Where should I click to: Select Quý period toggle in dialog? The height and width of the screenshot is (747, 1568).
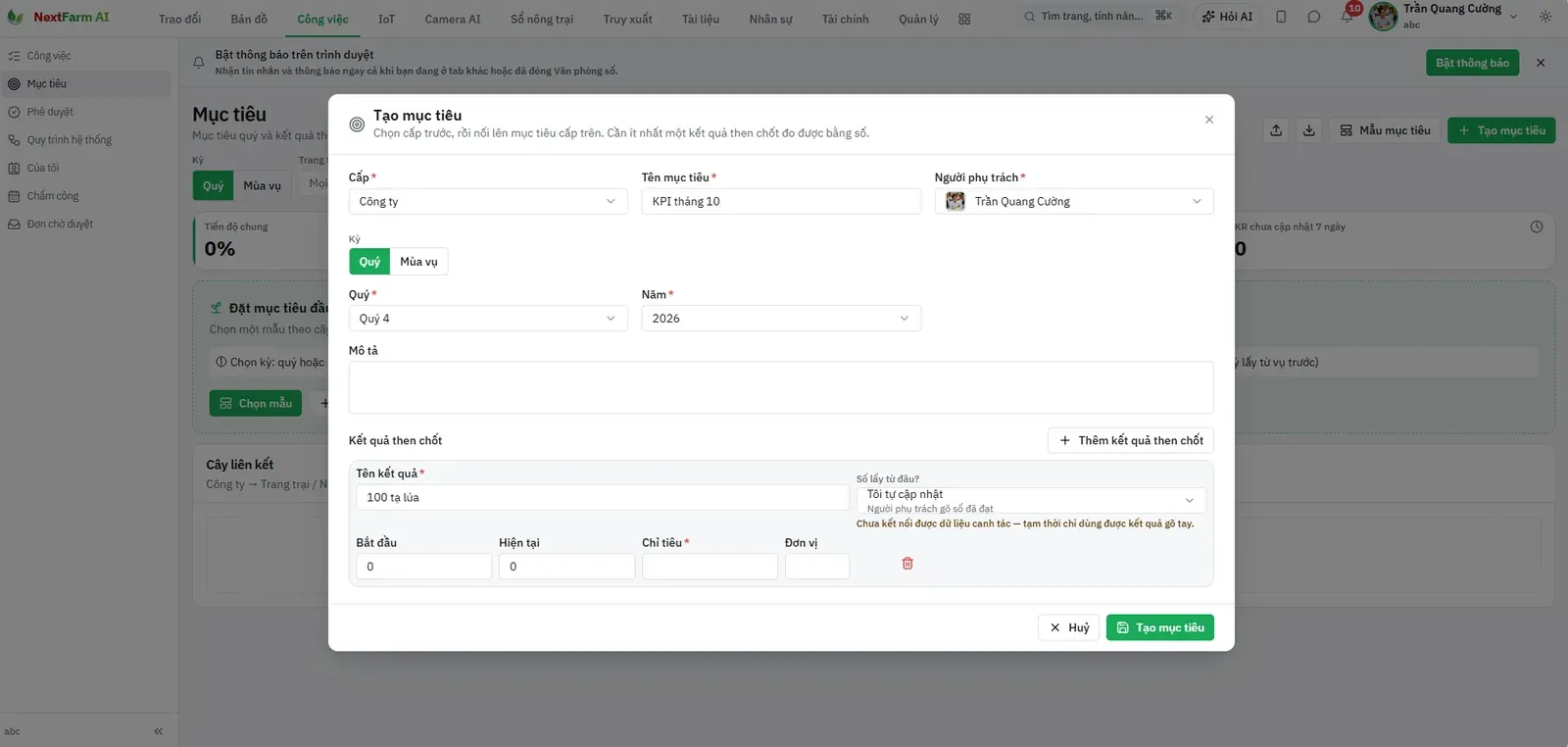[x=369, y=262]
